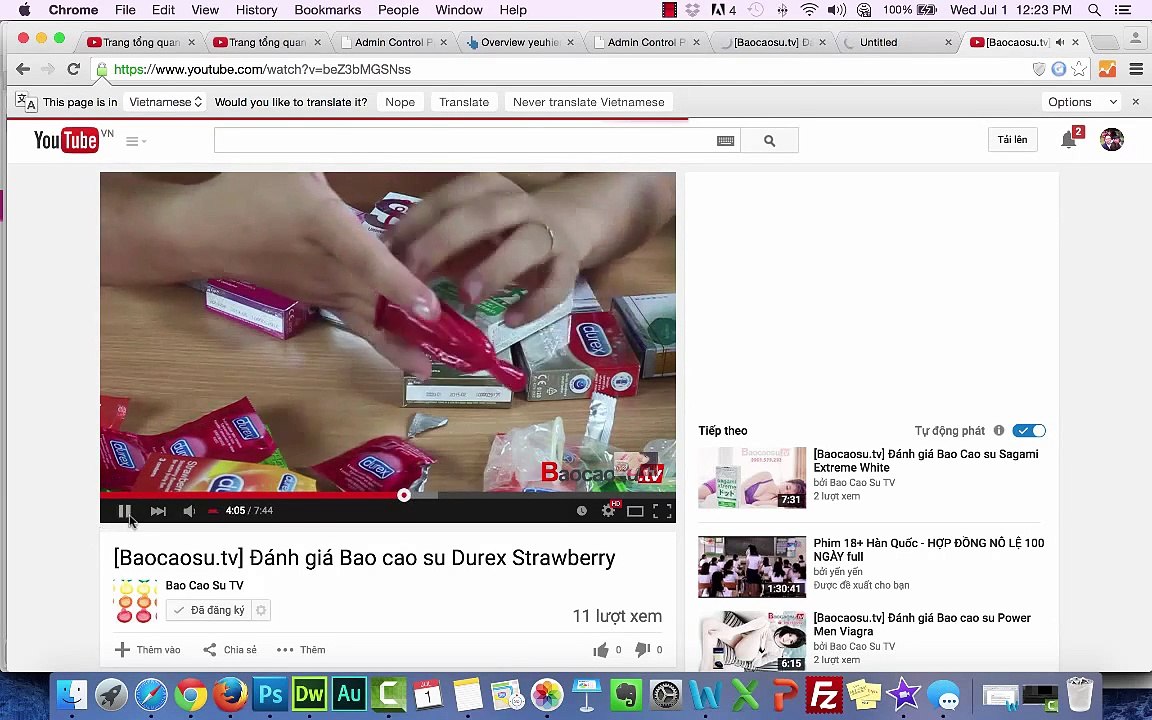Open the on-screen keyboard icon in search
The width and height of the screenshot is (1152, 720).
coord(725,141)
